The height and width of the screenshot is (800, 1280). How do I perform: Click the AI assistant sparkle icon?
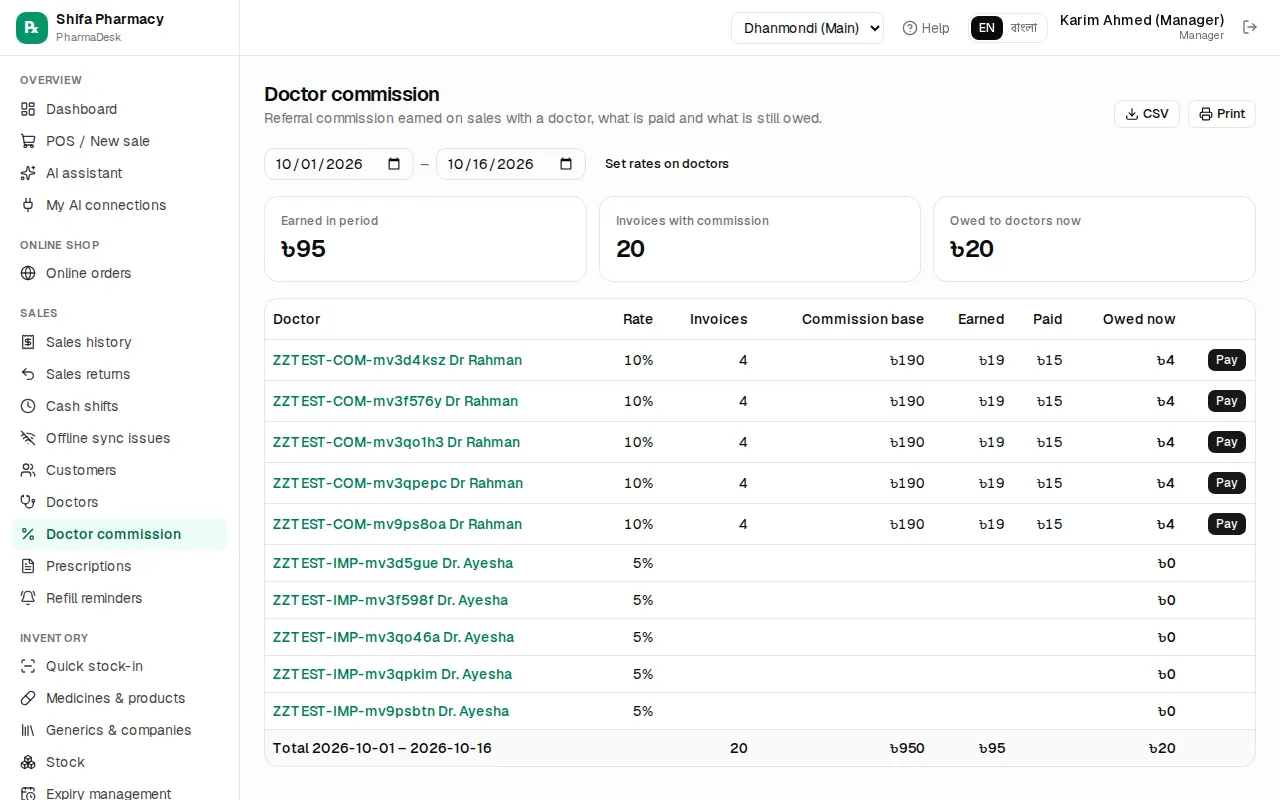pyautogui.click(x=28, y=173)
